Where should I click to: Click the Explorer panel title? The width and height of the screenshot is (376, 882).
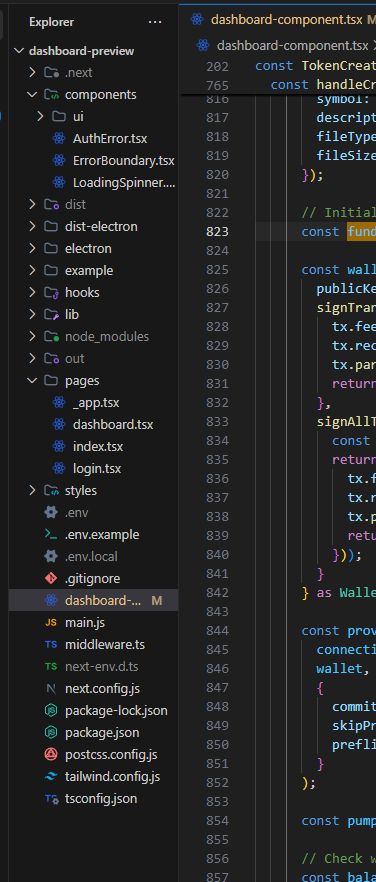(x=51, y=22)
